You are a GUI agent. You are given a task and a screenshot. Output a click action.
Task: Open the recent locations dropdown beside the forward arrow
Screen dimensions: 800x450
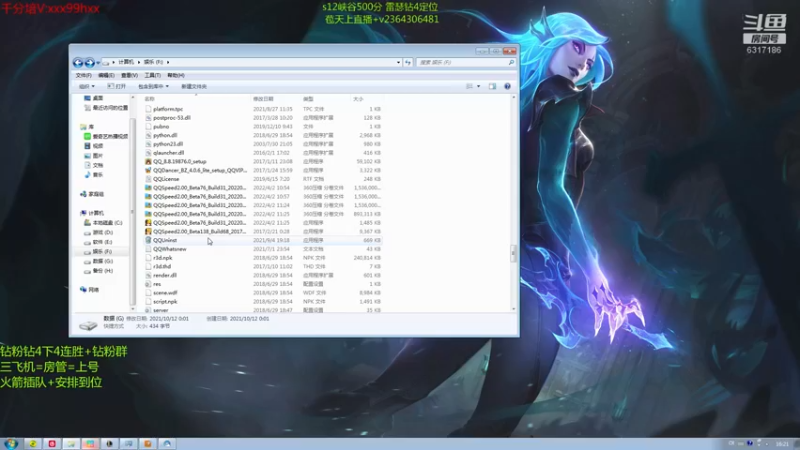pos(98,63)
